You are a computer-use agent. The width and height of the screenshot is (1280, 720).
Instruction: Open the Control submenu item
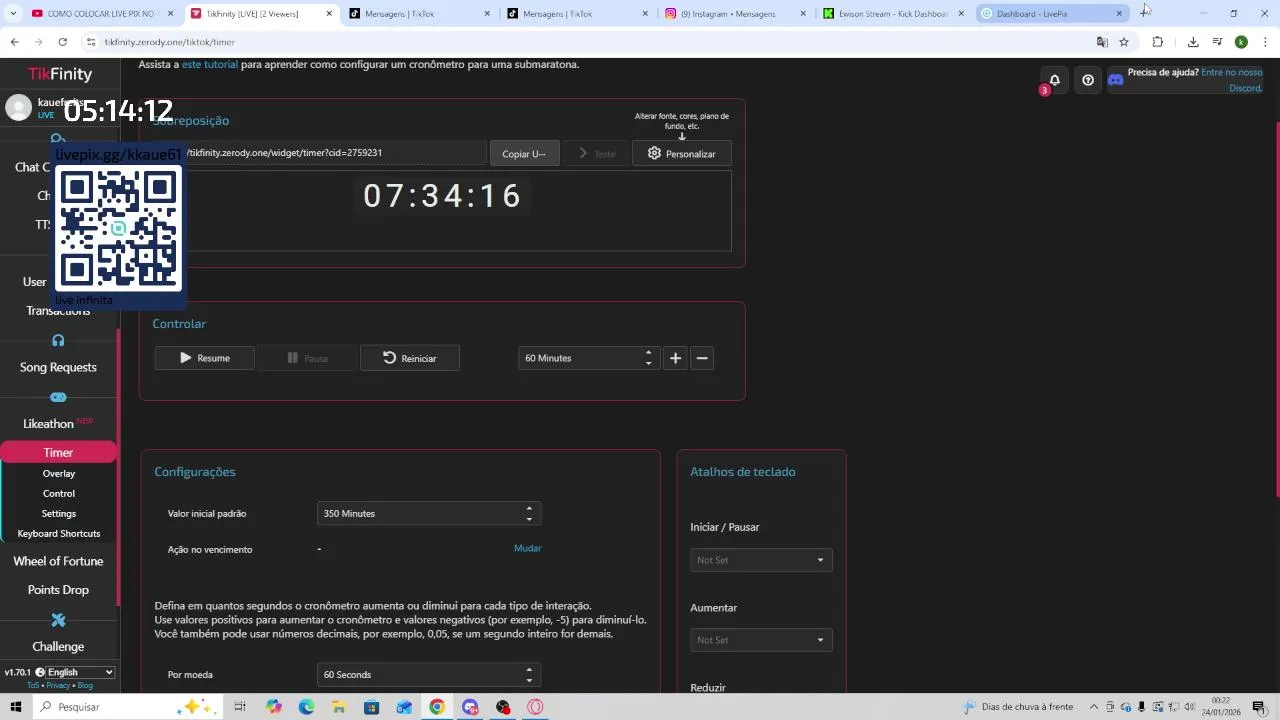pyautogui.click(x=59, y=493)
